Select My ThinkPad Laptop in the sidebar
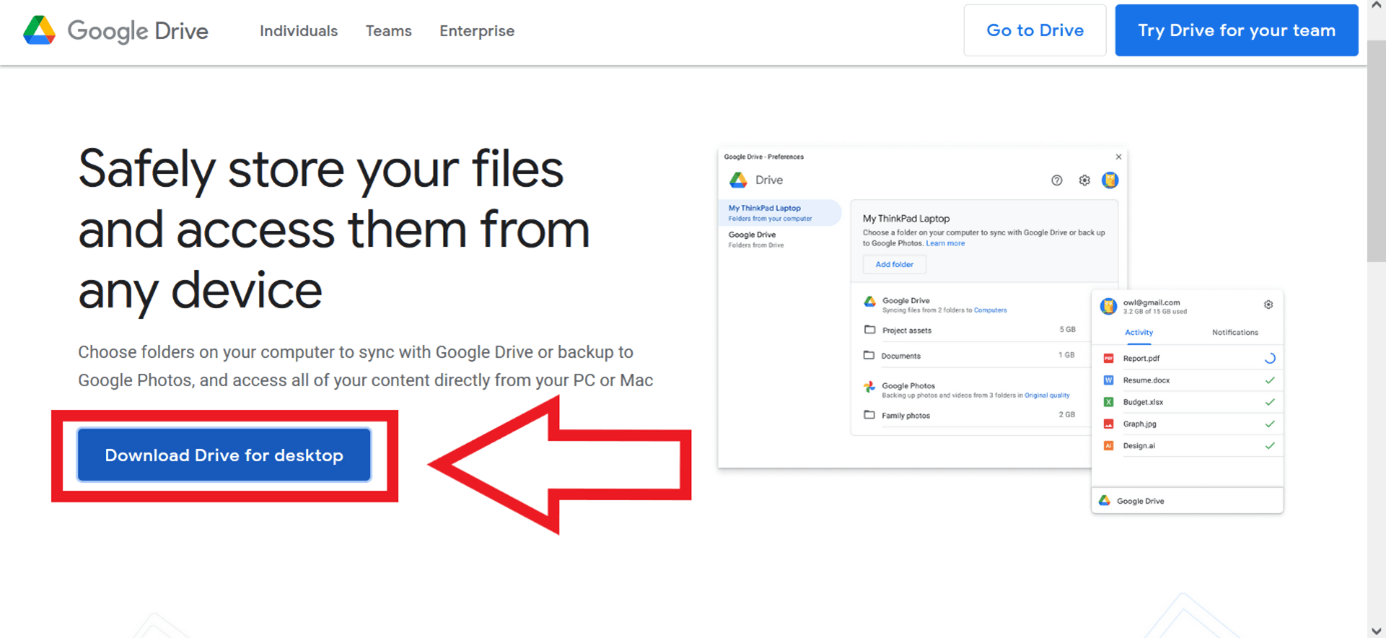Image resolution: width=1386 pixels, height=638 pixels. (765, 209)
